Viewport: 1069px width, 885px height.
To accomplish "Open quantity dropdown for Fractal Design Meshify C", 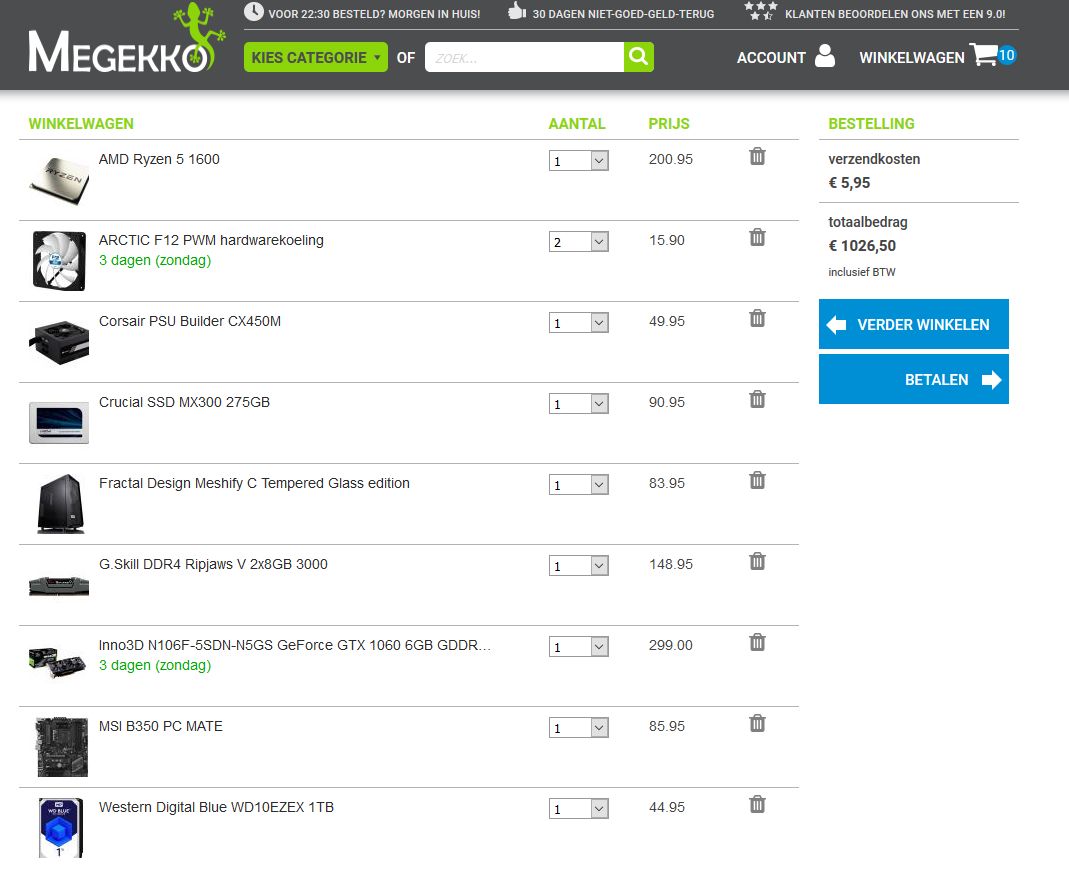I will pyautogui.click(x=579, y=485).
